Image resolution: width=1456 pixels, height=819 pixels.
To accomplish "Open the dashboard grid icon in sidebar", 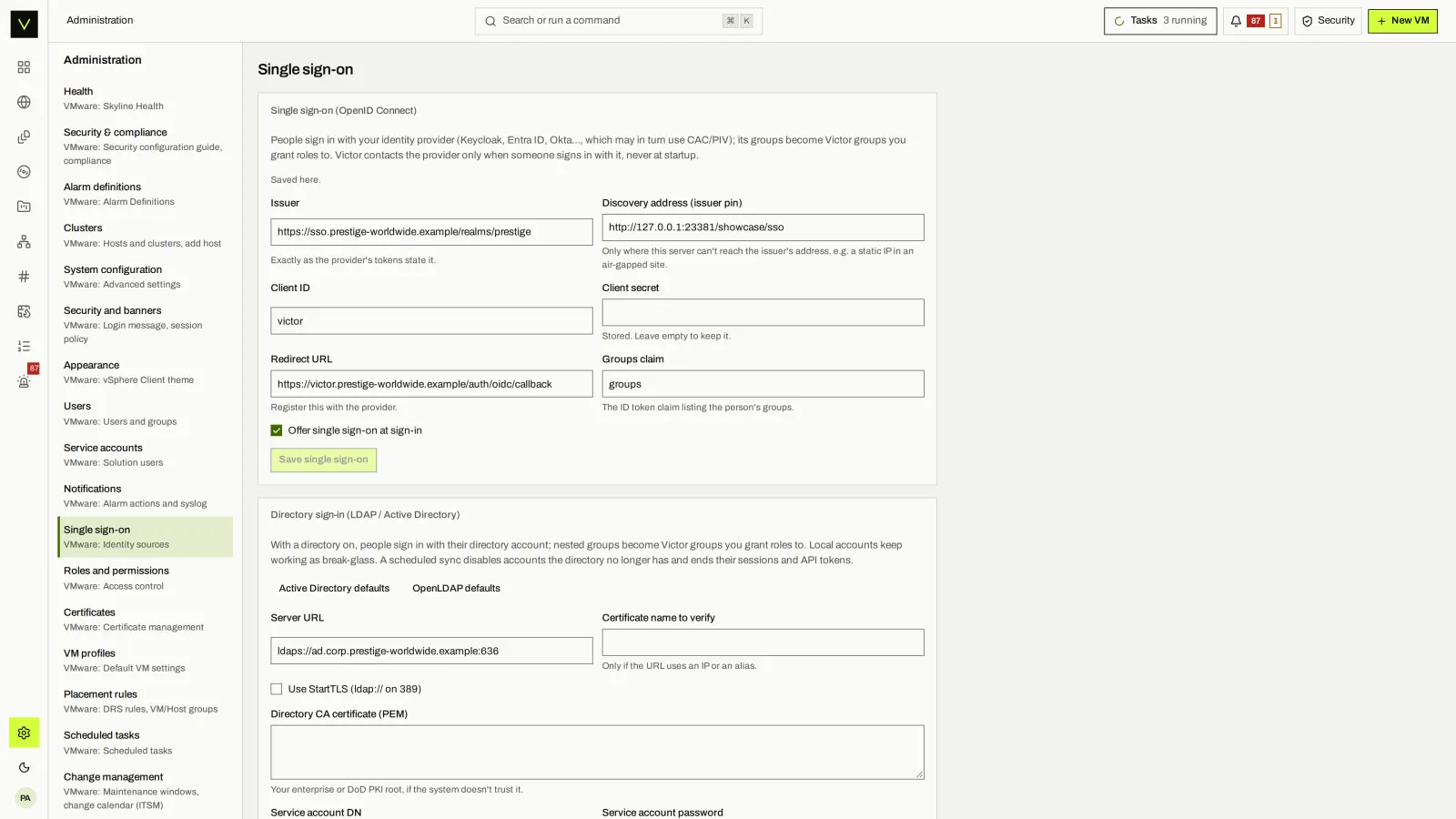I will tap(24, 67).
